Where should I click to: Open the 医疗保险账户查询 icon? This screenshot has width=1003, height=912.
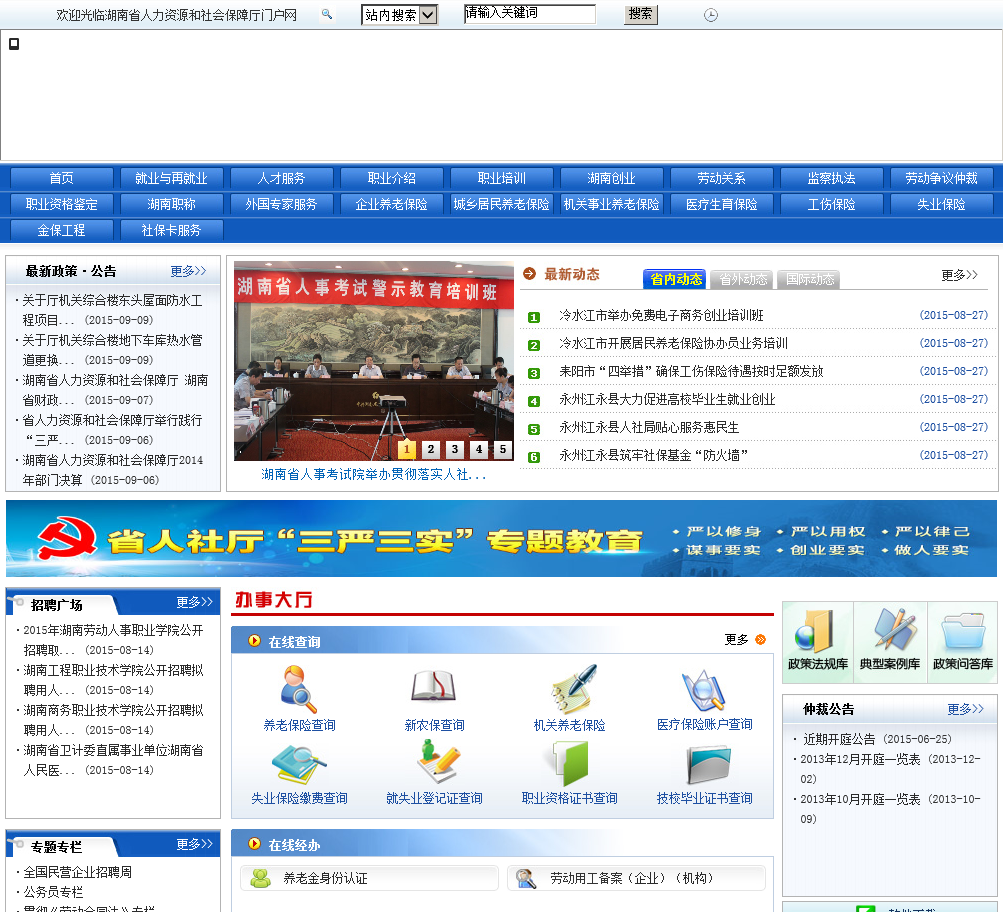click(704, 691)
